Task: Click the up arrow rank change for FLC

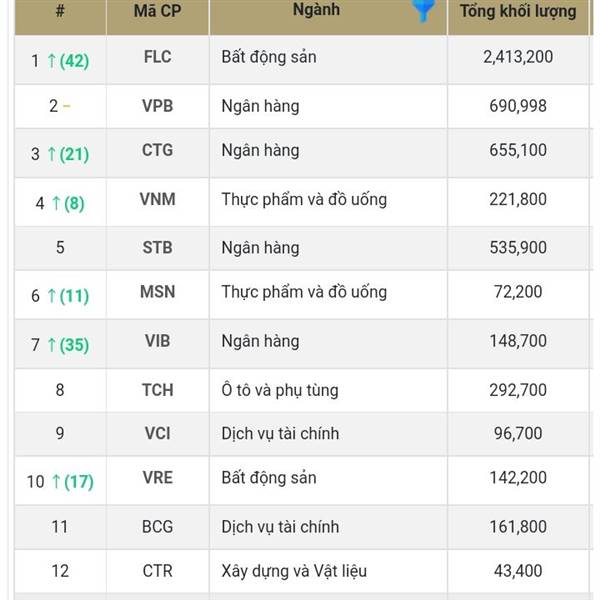Action: coord(68,61)
